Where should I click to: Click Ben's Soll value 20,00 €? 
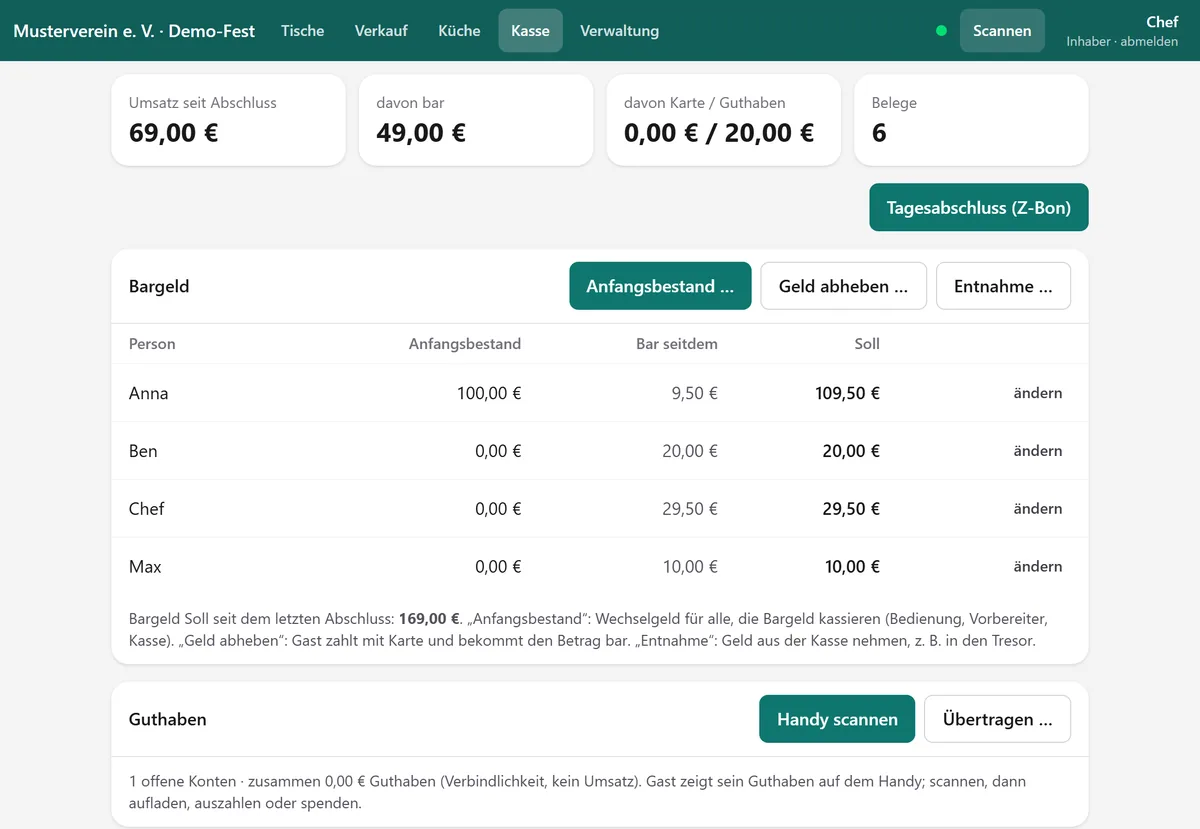click(x=851, y=451)
